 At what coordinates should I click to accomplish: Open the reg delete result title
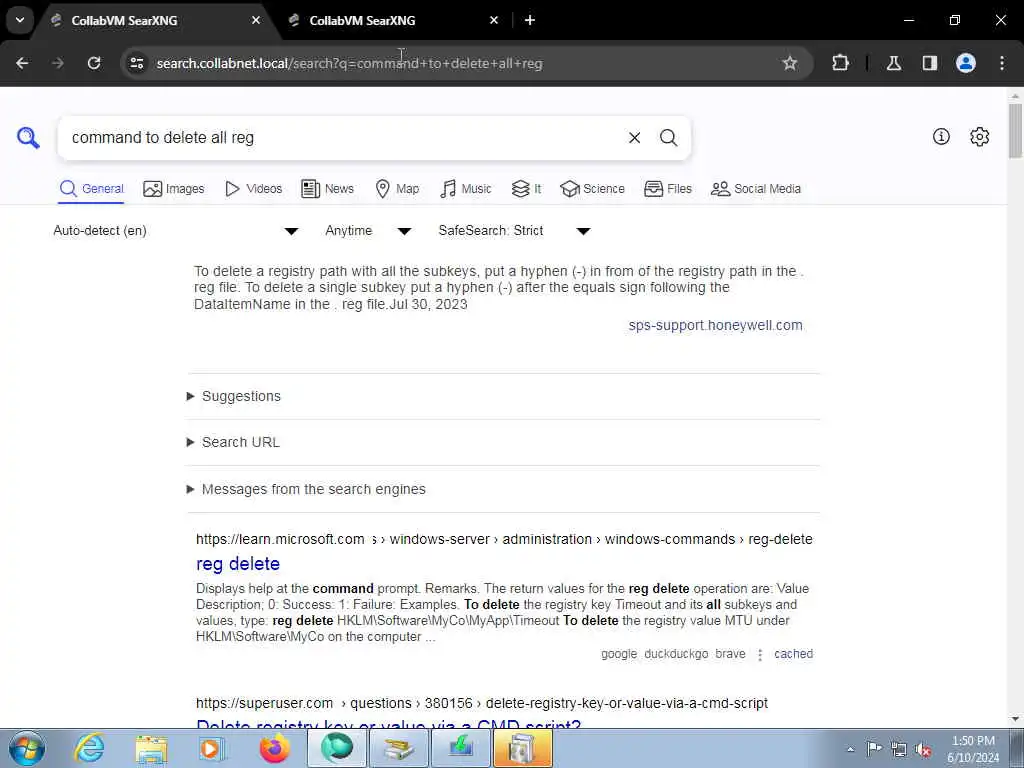tap(238, 564)
